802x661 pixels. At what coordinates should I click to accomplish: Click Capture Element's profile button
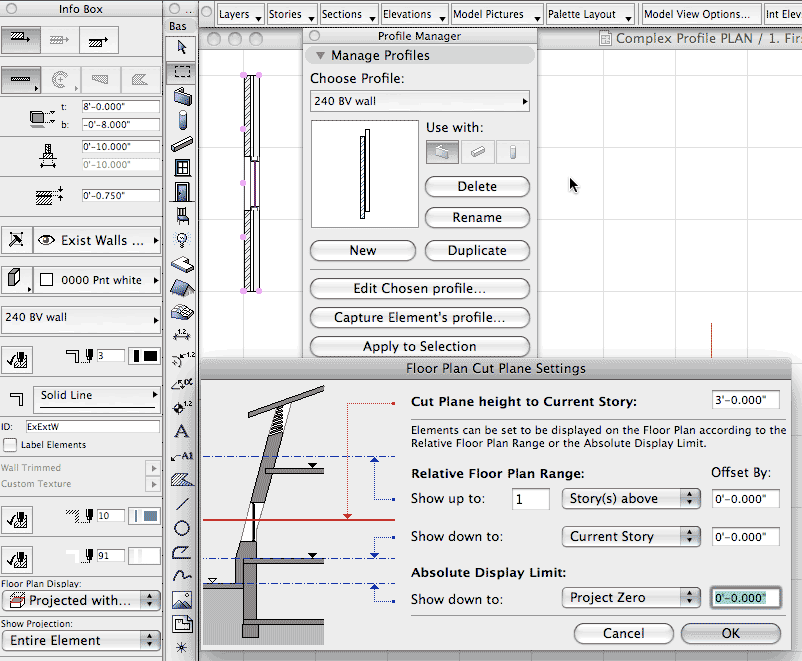[419, 317]
